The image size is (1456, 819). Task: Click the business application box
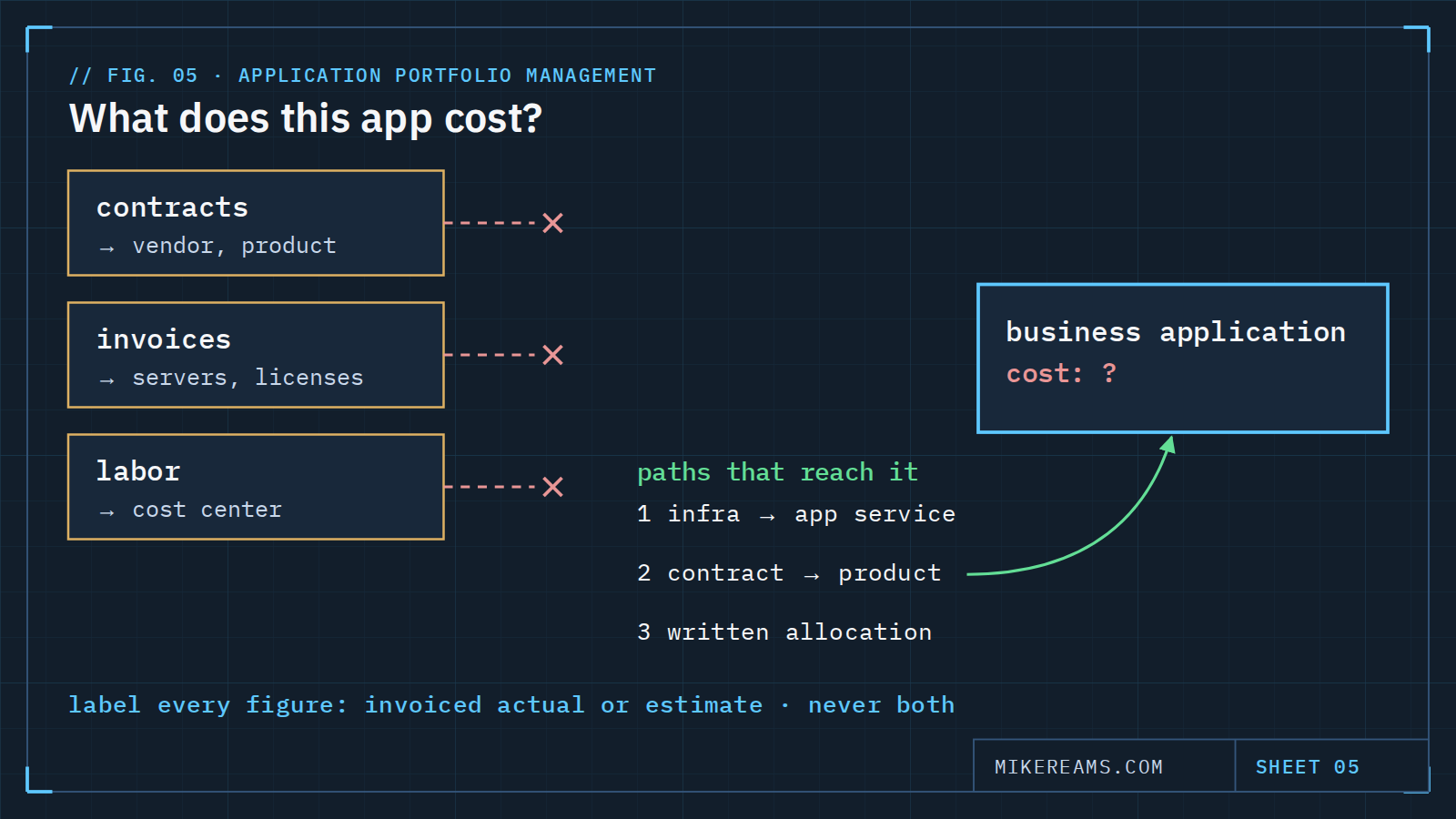click(1183, 359)
